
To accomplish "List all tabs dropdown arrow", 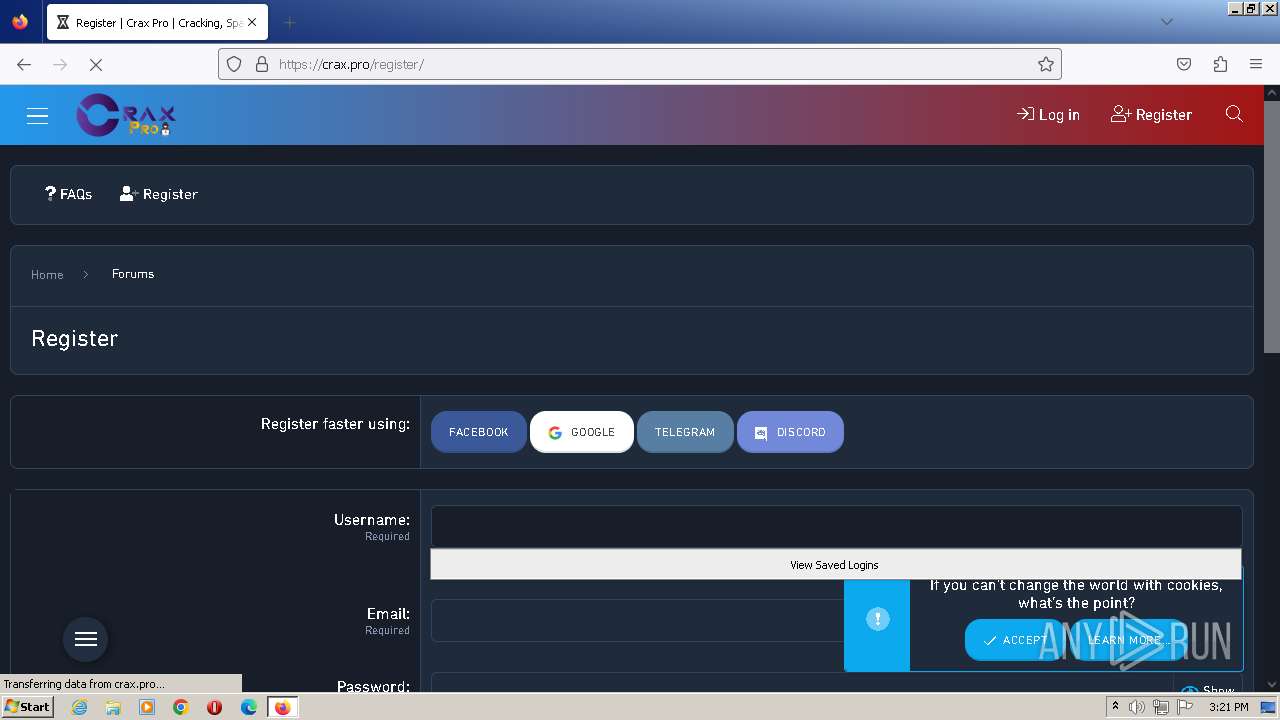I will pos(1166,22).
